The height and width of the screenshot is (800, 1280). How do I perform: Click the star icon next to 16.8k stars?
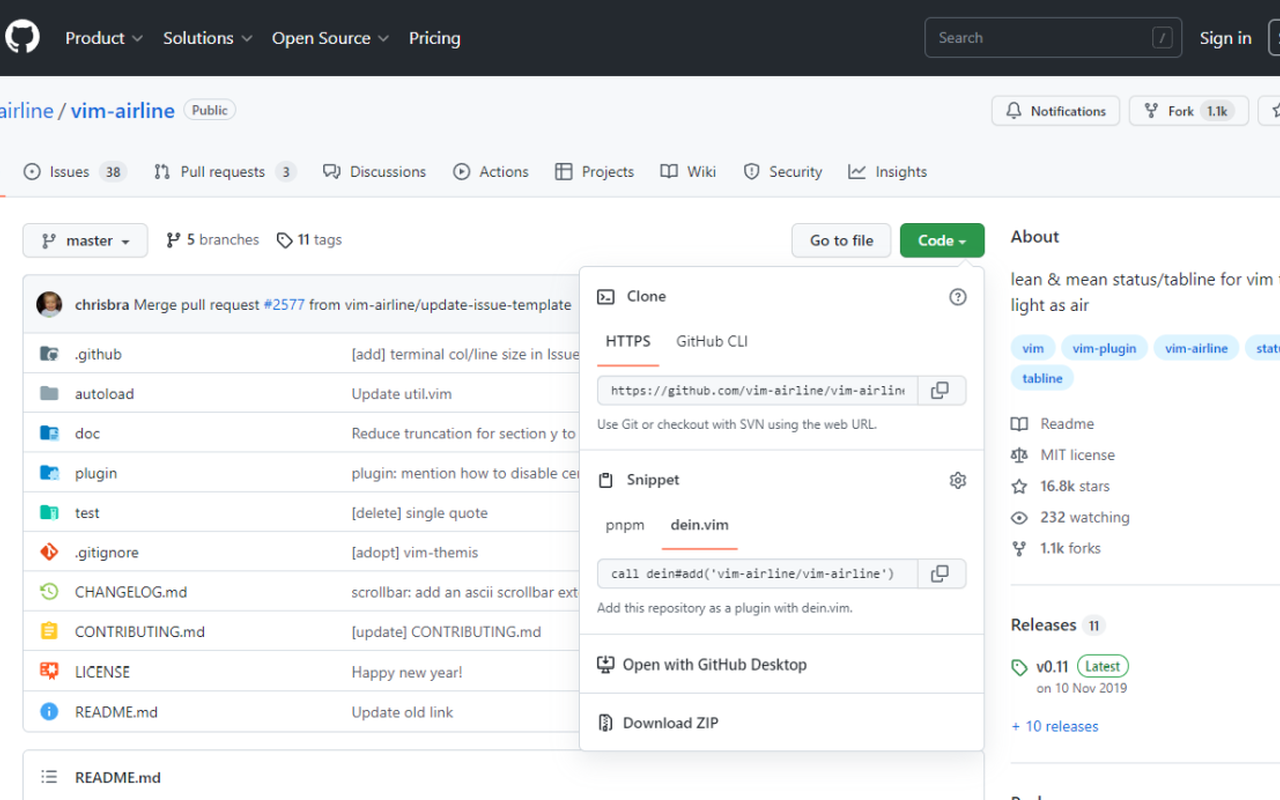coord(1019,486)
